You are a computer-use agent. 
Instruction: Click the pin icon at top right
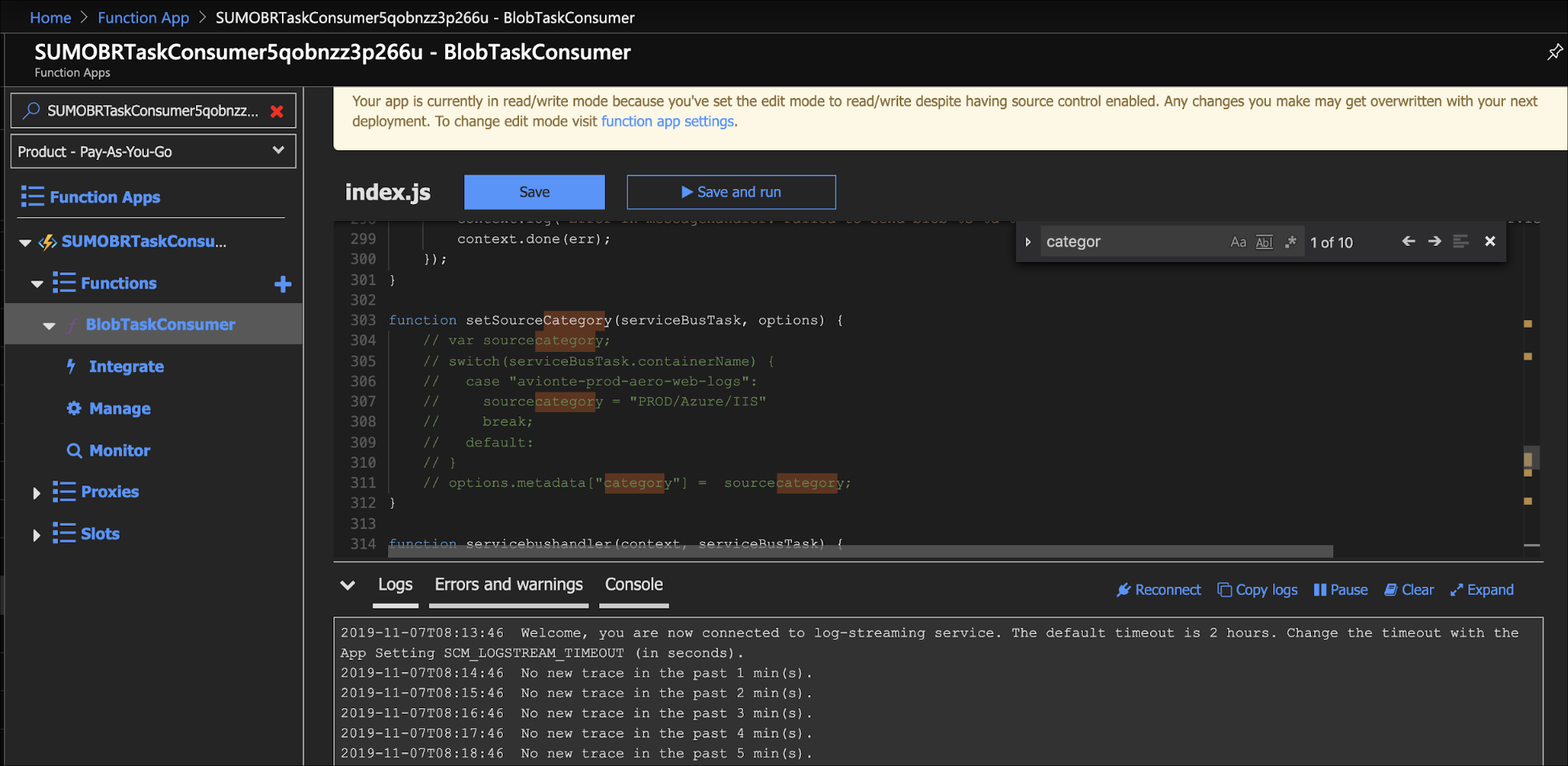click(x=1554, y=52)
